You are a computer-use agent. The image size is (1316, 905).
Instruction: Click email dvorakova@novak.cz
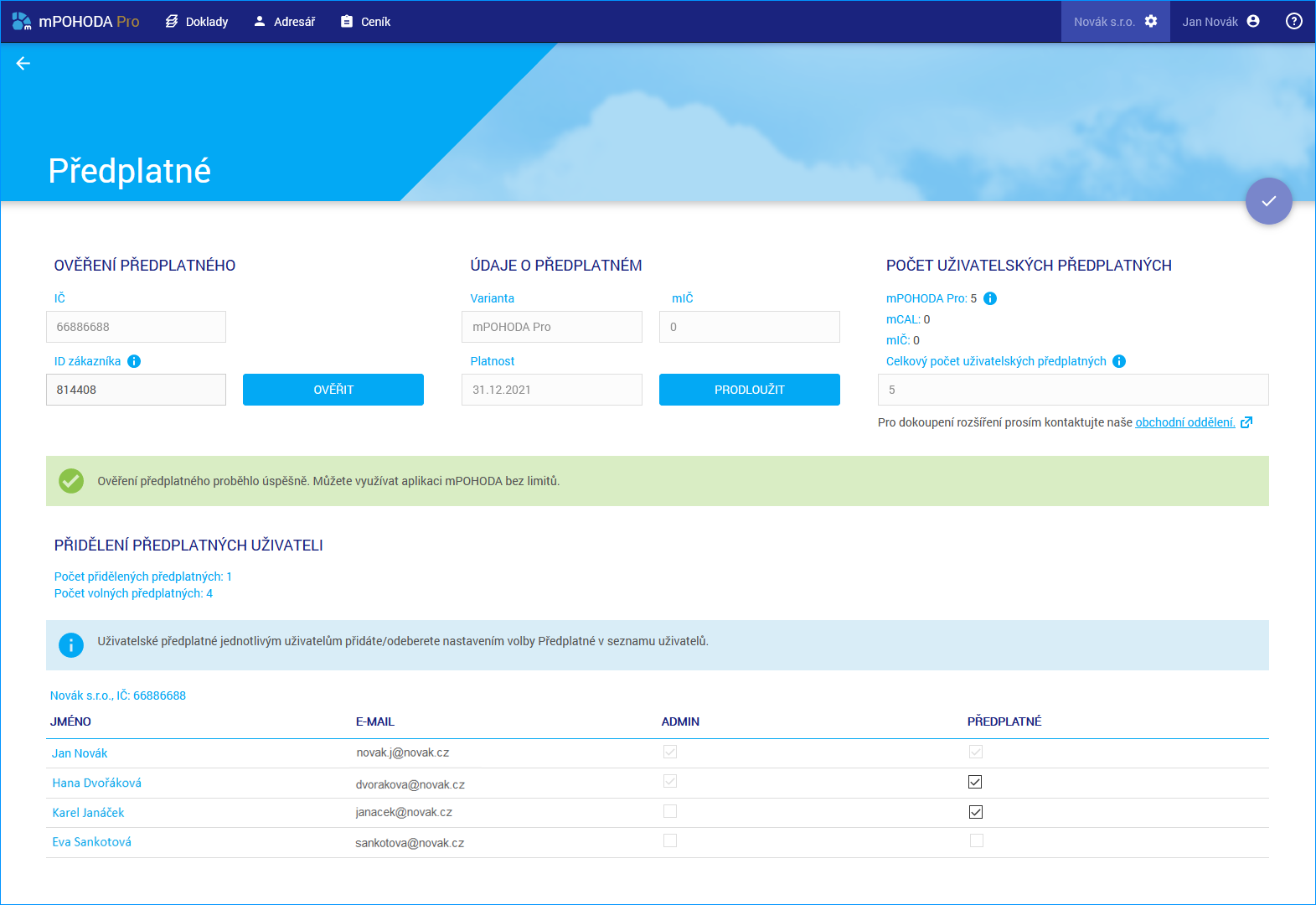pyautogui.click(x=410, y=784)
